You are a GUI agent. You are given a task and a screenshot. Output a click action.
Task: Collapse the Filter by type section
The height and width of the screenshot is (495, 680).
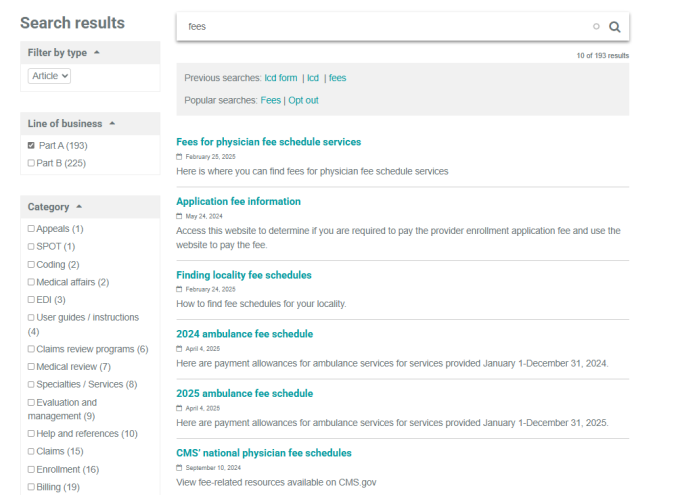[96, 52]
